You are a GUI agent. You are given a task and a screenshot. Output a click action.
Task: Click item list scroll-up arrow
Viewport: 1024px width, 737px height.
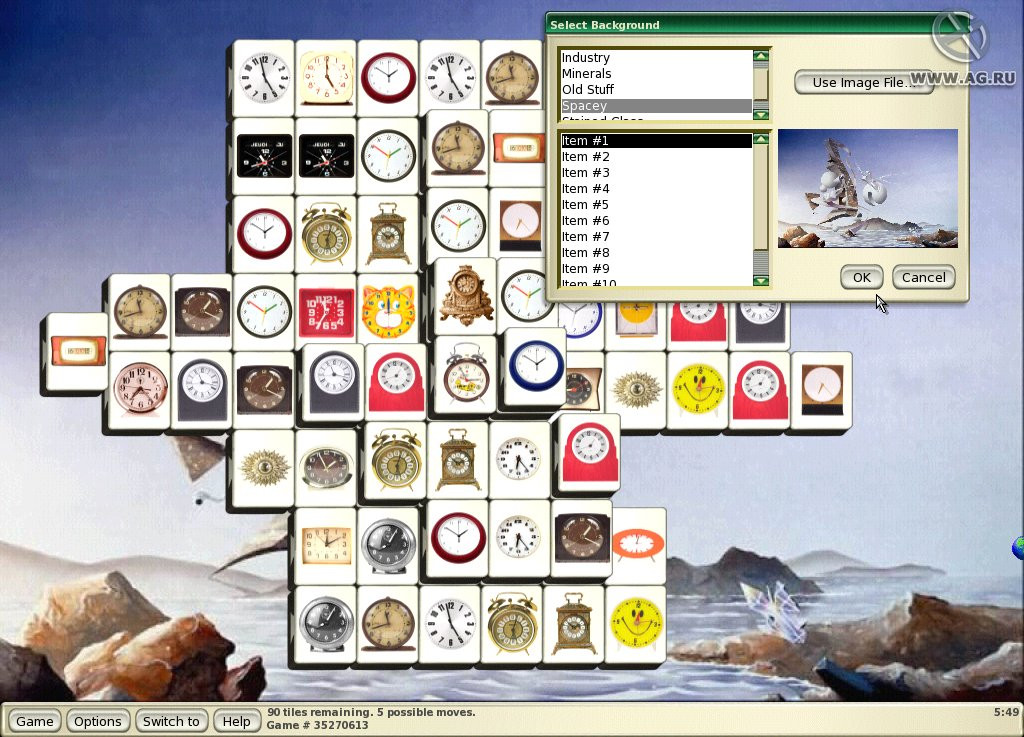tap(761, 139)
